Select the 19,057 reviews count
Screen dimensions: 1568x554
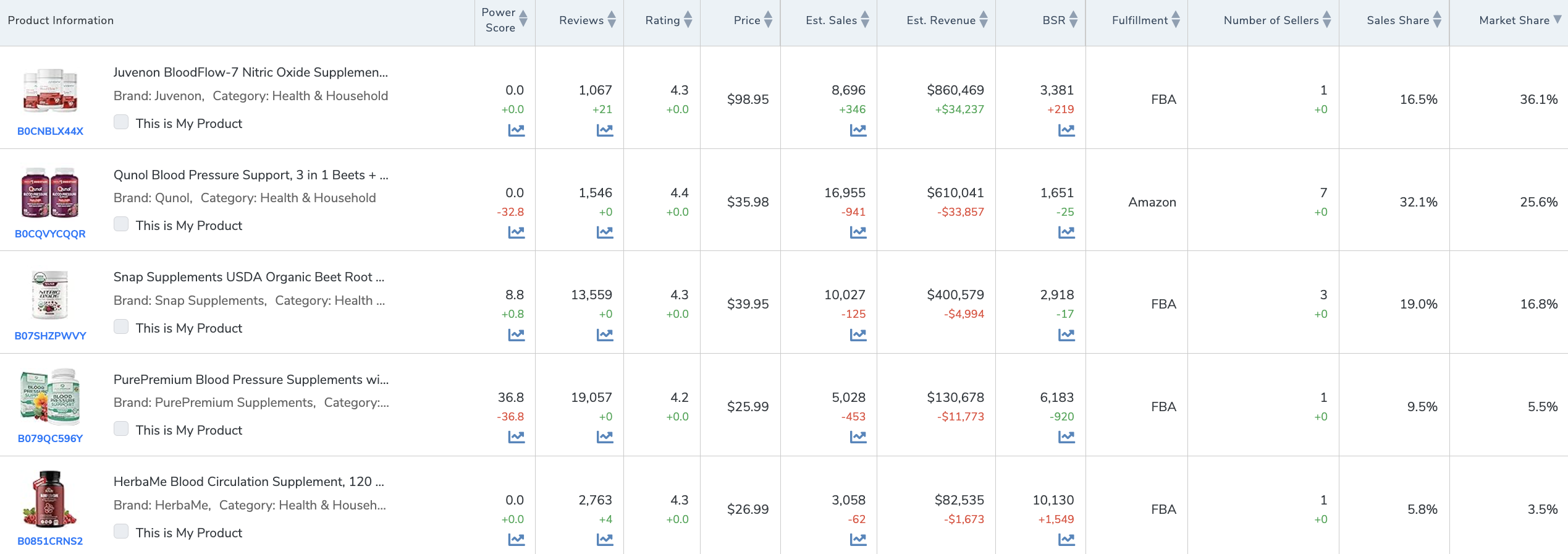(x=591, y=398)
